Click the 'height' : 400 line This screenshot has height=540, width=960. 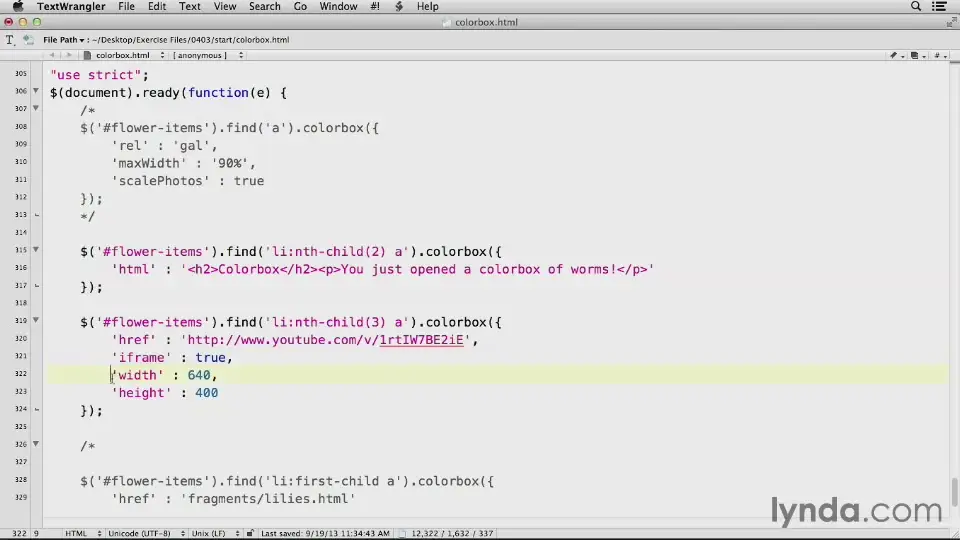164,392
